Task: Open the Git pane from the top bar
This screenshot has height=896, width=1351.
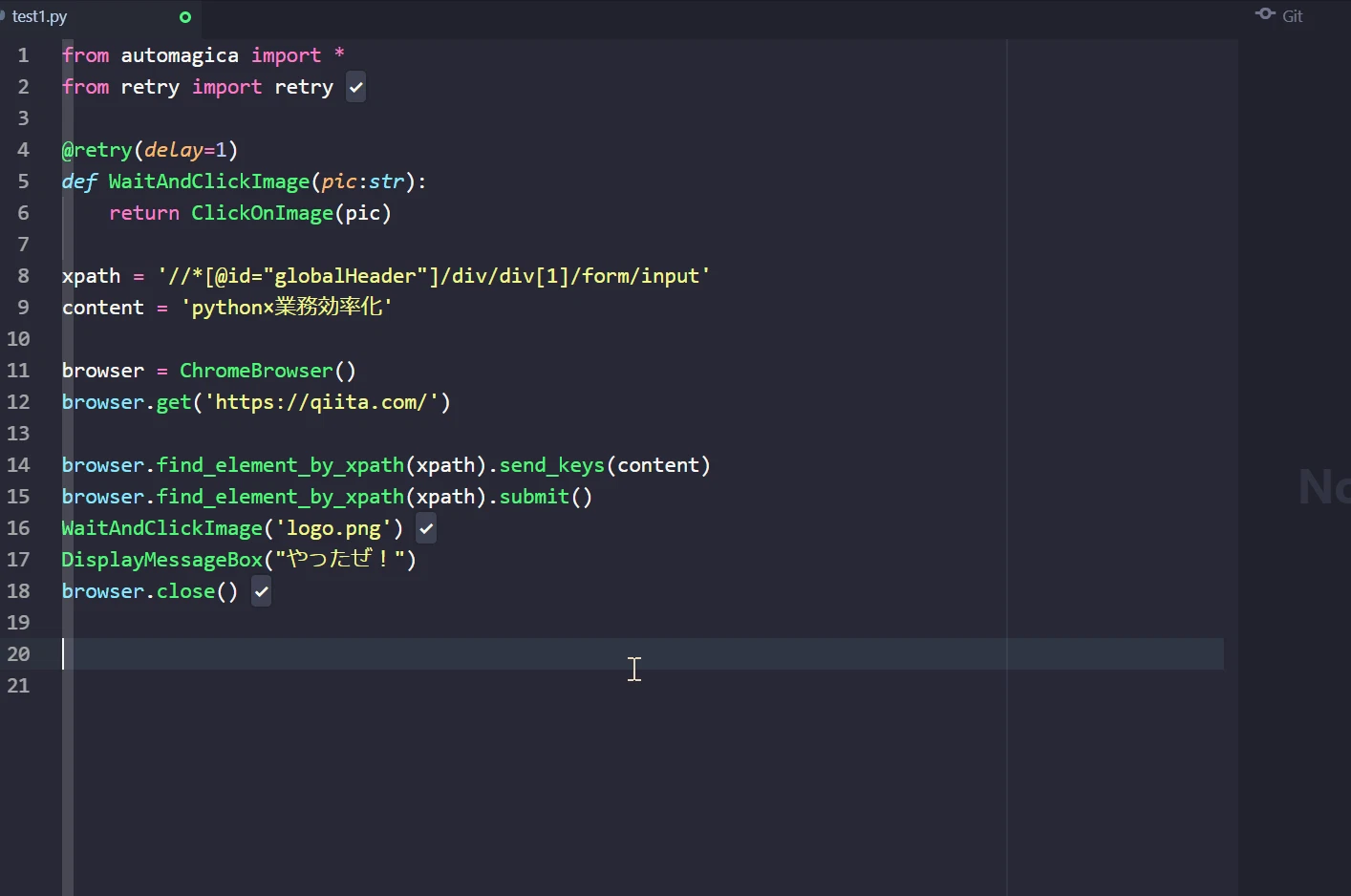Action: tap(1279, 15)
